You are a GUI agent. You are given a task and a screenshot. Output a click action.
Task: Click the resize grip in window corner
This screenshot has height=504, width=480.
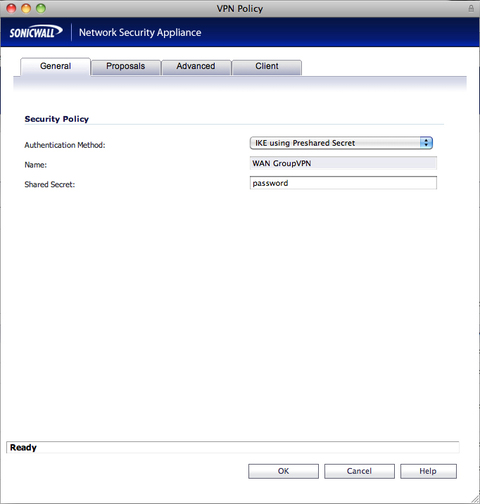[x=475, y=499]
